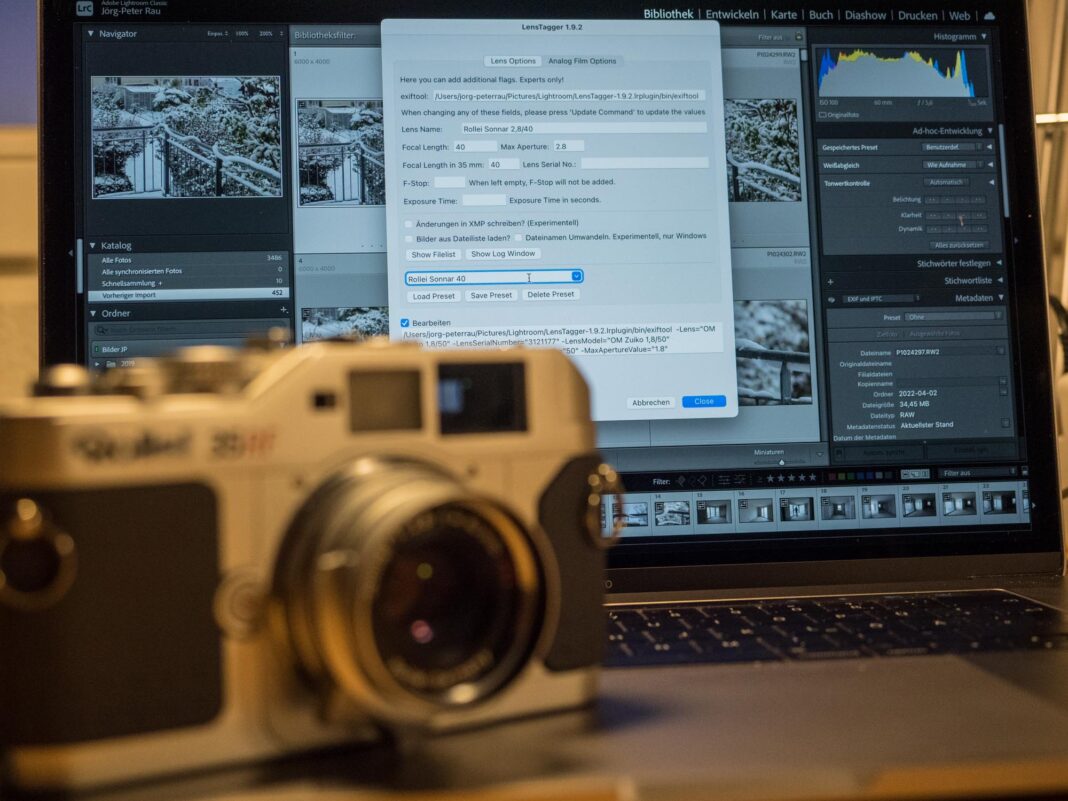Image resolution: width=1068 pixels, height=801 pixels.
Task: Open the Rollei Sonnar 40 preset dropdown
Action: coord(576,277)
